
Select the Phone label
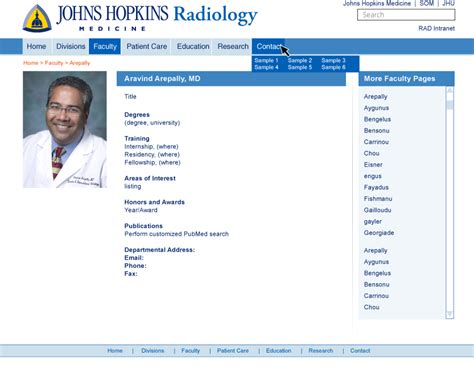point(135,266)
